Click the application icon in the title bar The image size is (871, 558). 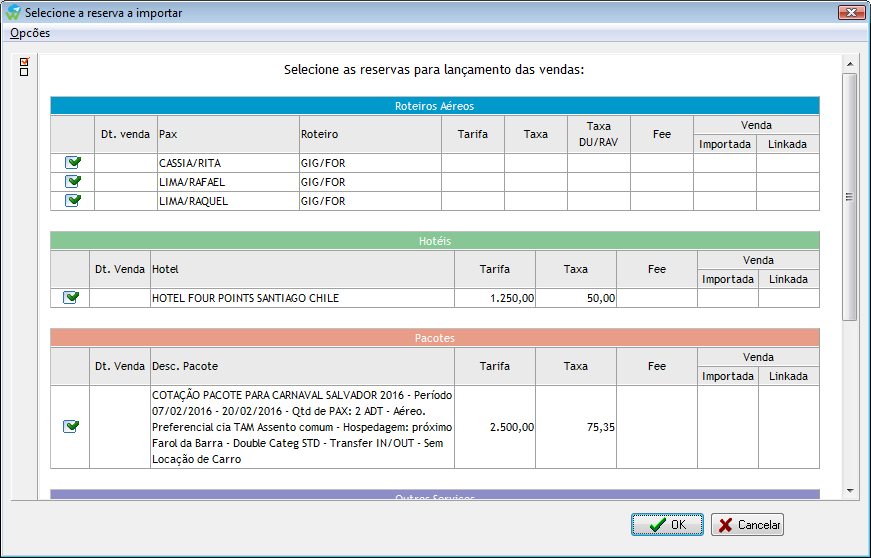tap(13, 12)
